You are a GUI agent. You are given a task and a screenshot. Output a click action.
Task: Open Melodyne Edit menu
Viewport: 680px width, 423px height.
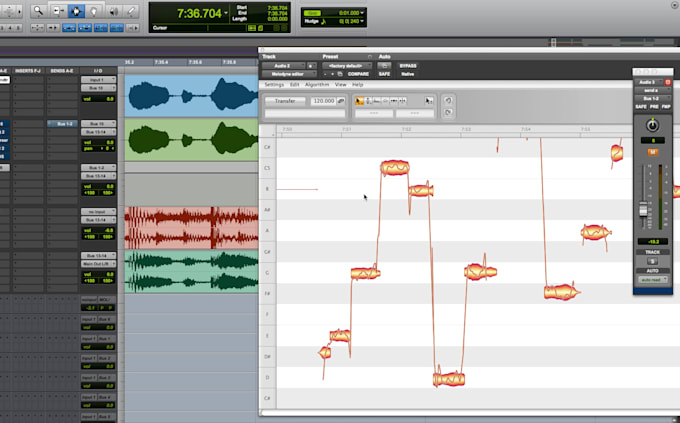[294, 85]
